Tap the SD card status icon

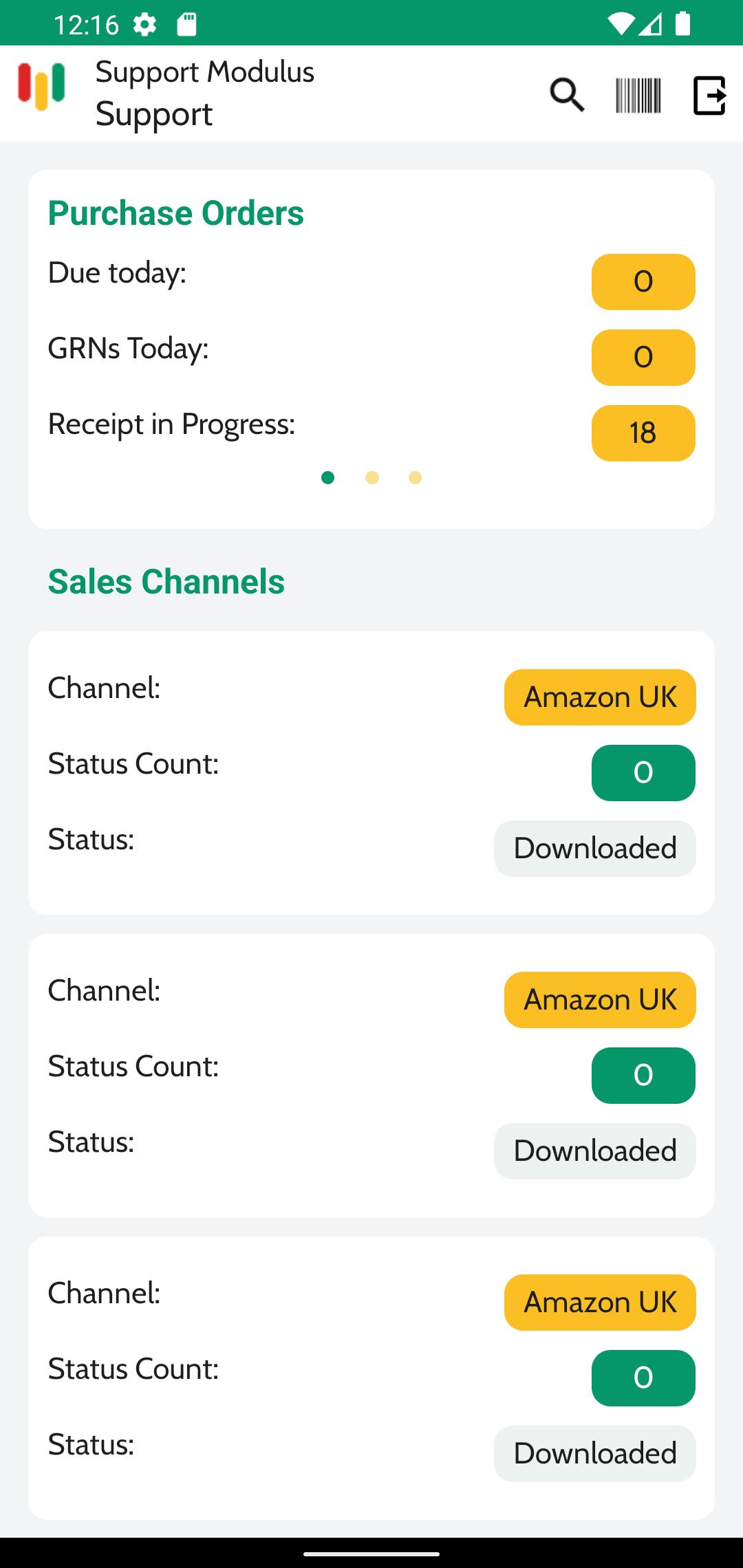coord(187,25)
